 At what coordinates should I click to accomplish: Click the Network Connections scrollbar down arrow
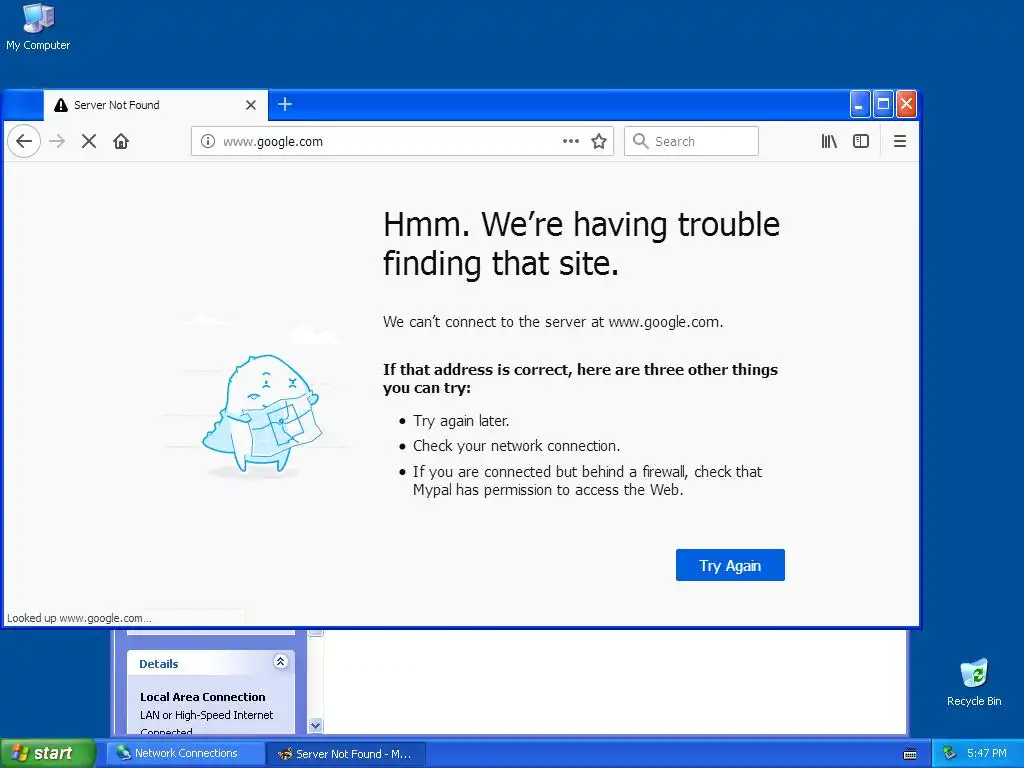(x=315, y=726)
